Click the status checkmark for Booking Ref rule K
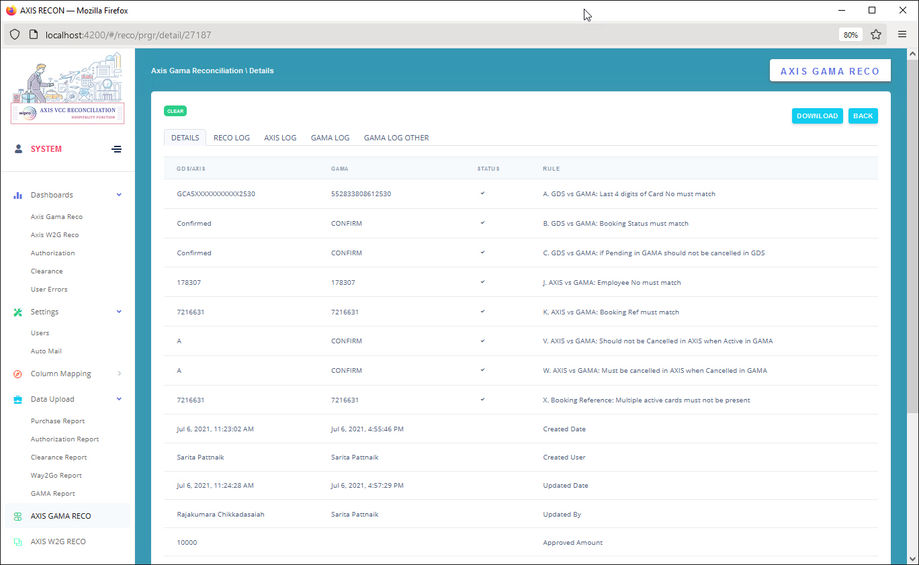 click(x=482, y=311)
